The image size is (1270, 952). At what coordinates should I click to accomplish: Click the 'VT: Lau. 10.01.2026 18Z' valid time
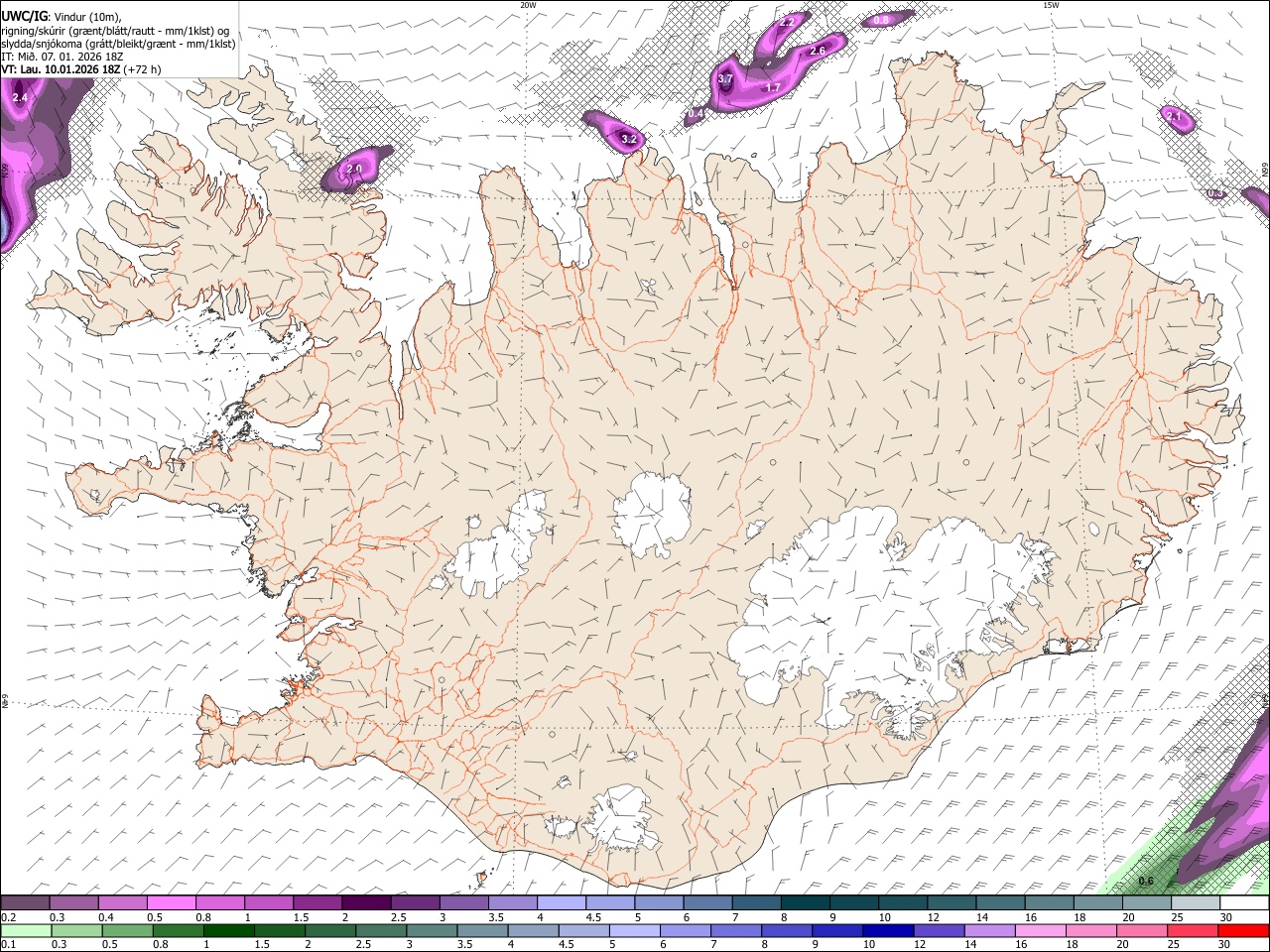[61, 69]
